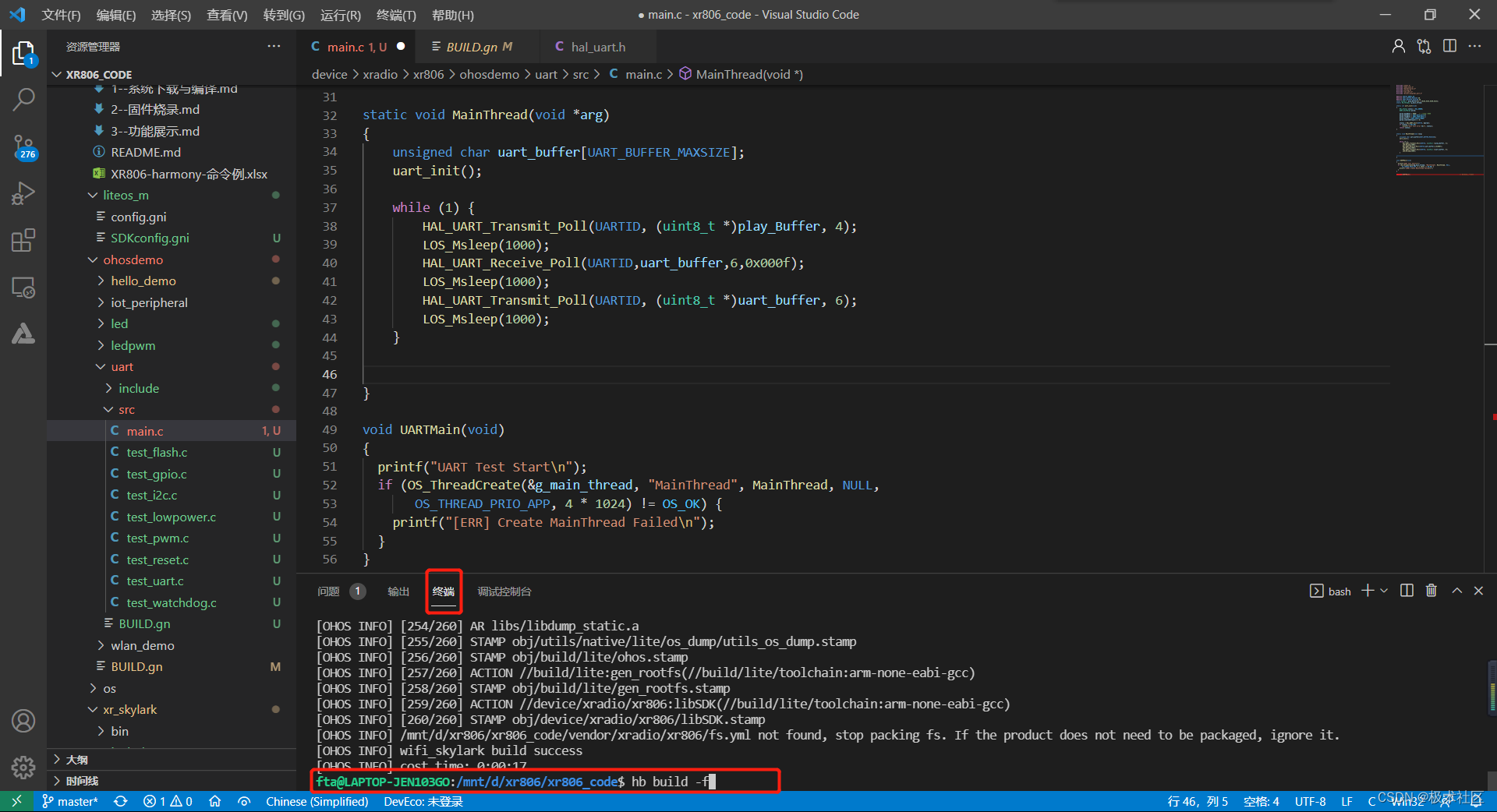Open the Accounts icon in activity bar
The image size is (1497, 812).
pos(23,721)
